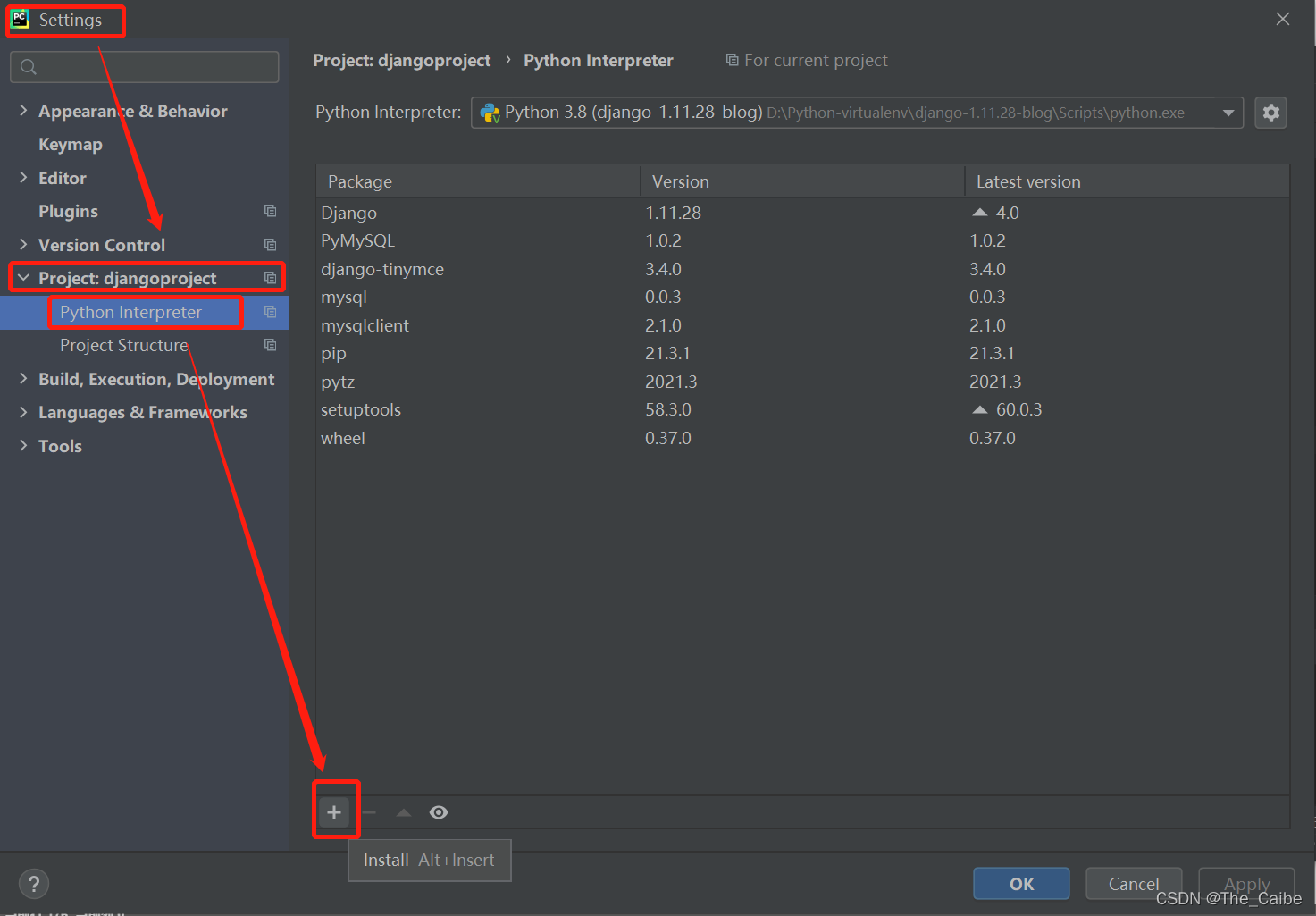The image size is (1316, 916).
Task: Click pytz version 2021.3 cell
Action: (x=671, y=382)
